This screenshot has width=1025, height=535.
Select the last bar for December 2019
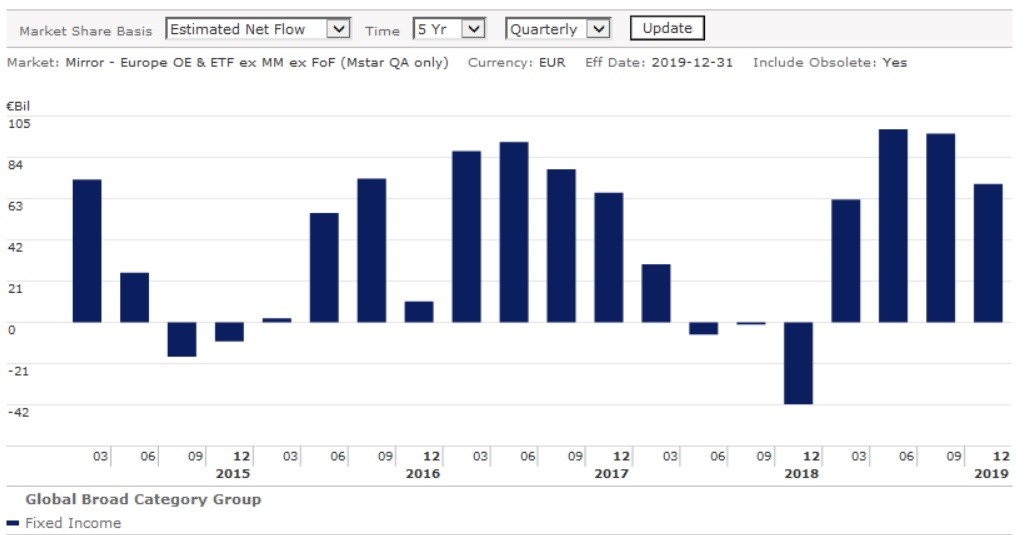pos(988,253)
